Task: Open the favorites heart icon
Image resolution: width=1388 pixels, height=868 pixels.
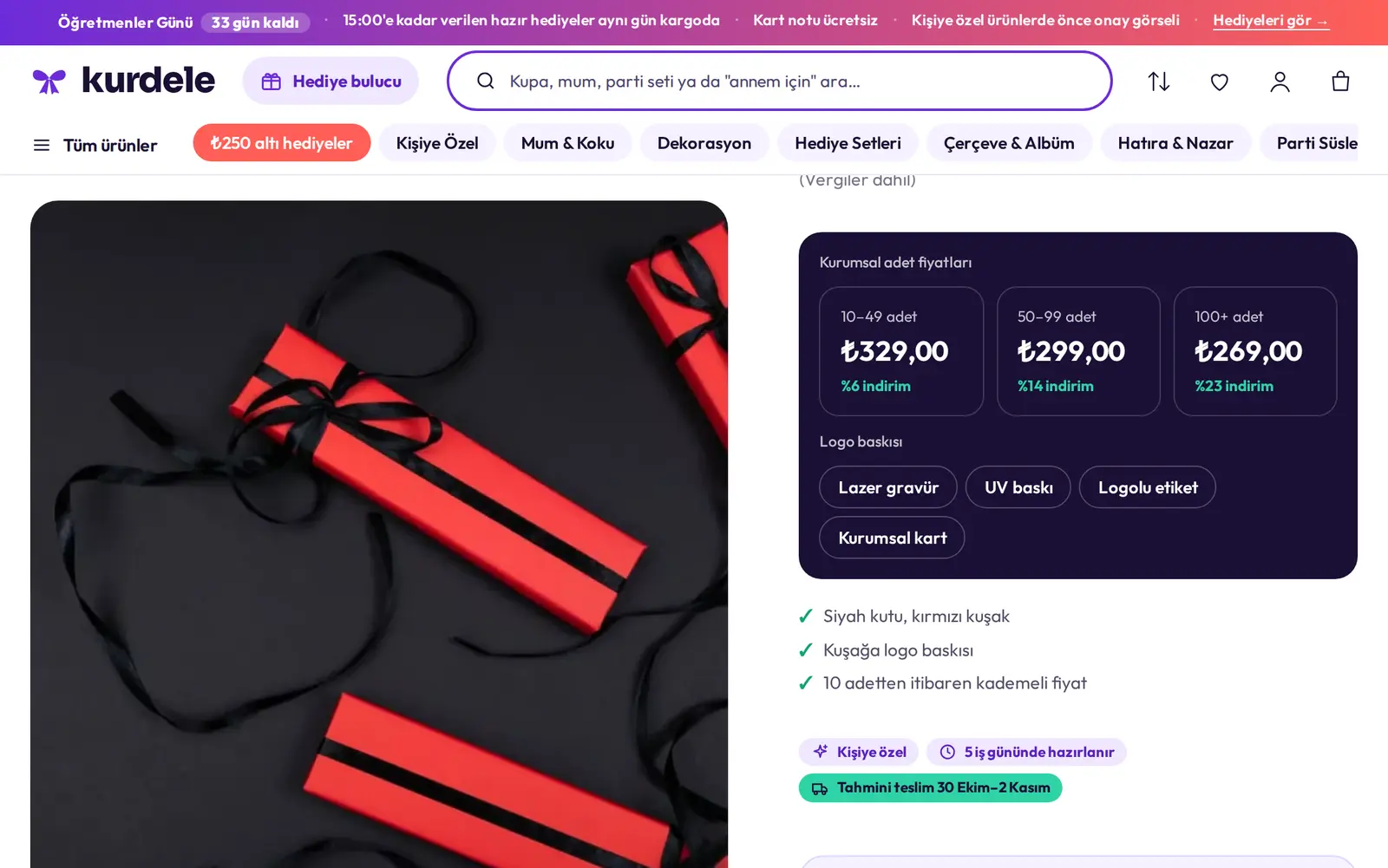Action: coord(1220,82)
